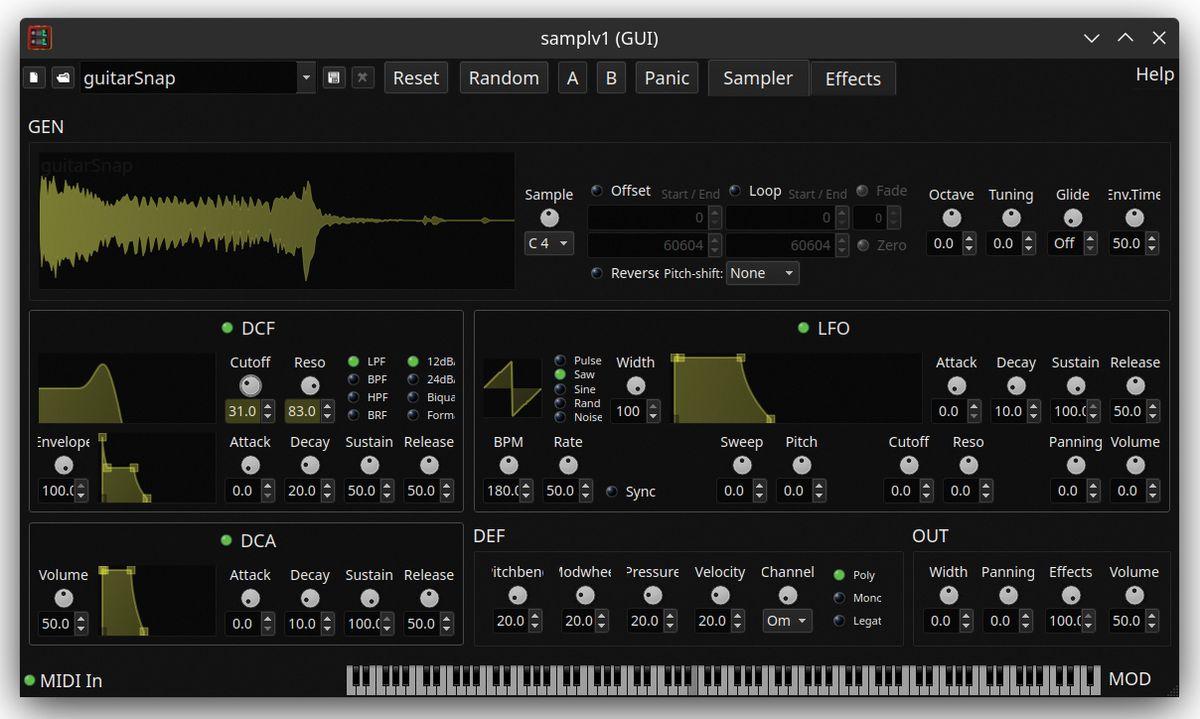The image size is (1200, 719).
Task: Open a preset file using the folder icon
Action: pyautogui.click(x=62, y=77)
